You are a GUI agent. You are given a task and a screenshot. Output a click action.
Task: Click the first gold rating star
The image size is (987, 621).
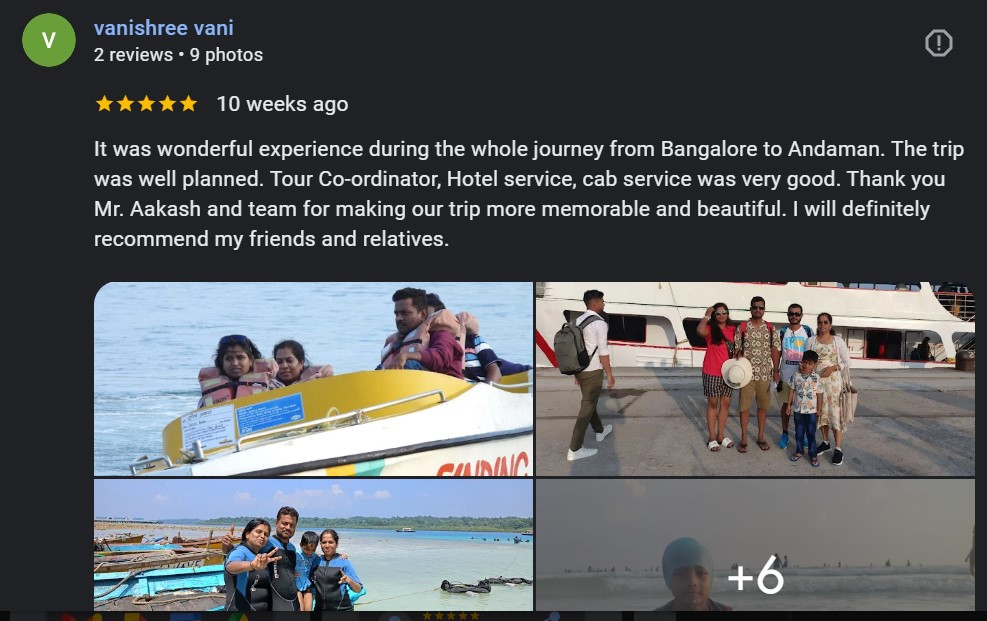[x=104, y=103]
